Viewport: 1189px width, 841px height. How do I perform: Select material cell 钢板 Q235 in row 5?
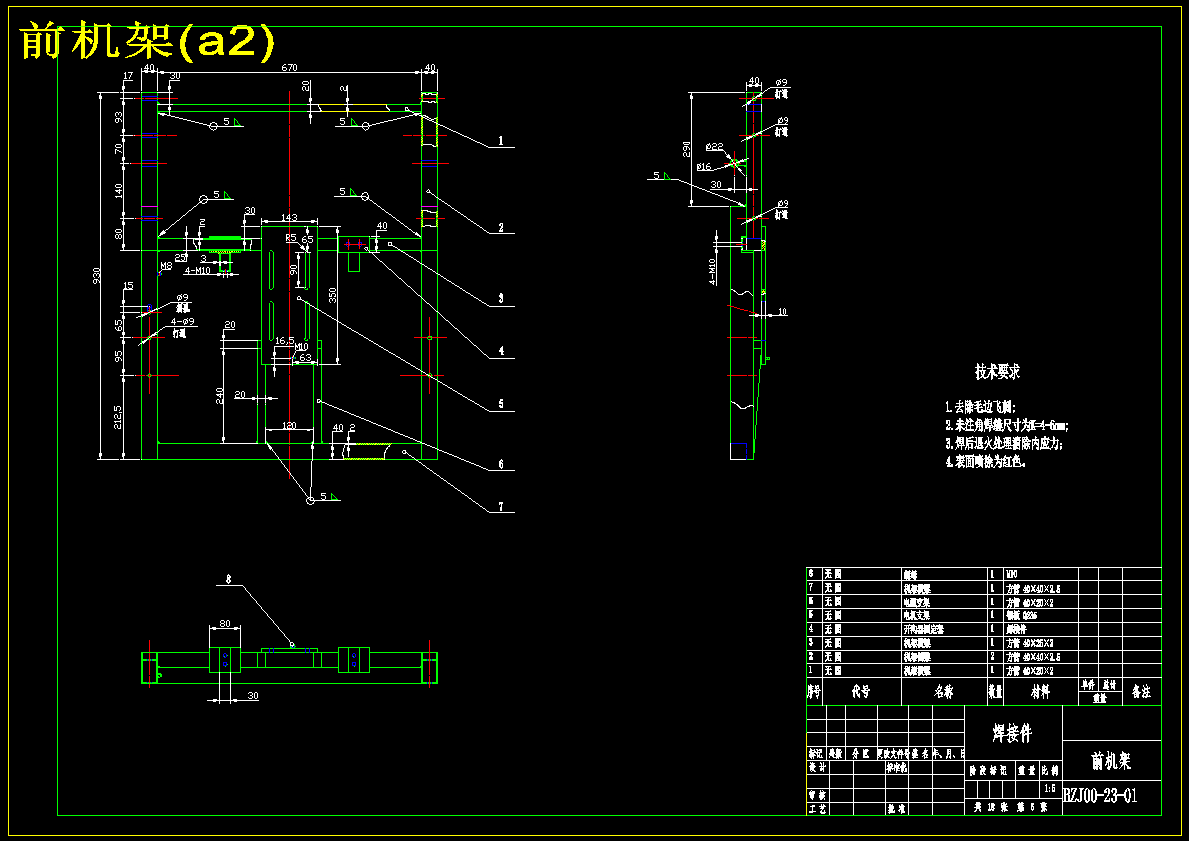point(1023,616)
